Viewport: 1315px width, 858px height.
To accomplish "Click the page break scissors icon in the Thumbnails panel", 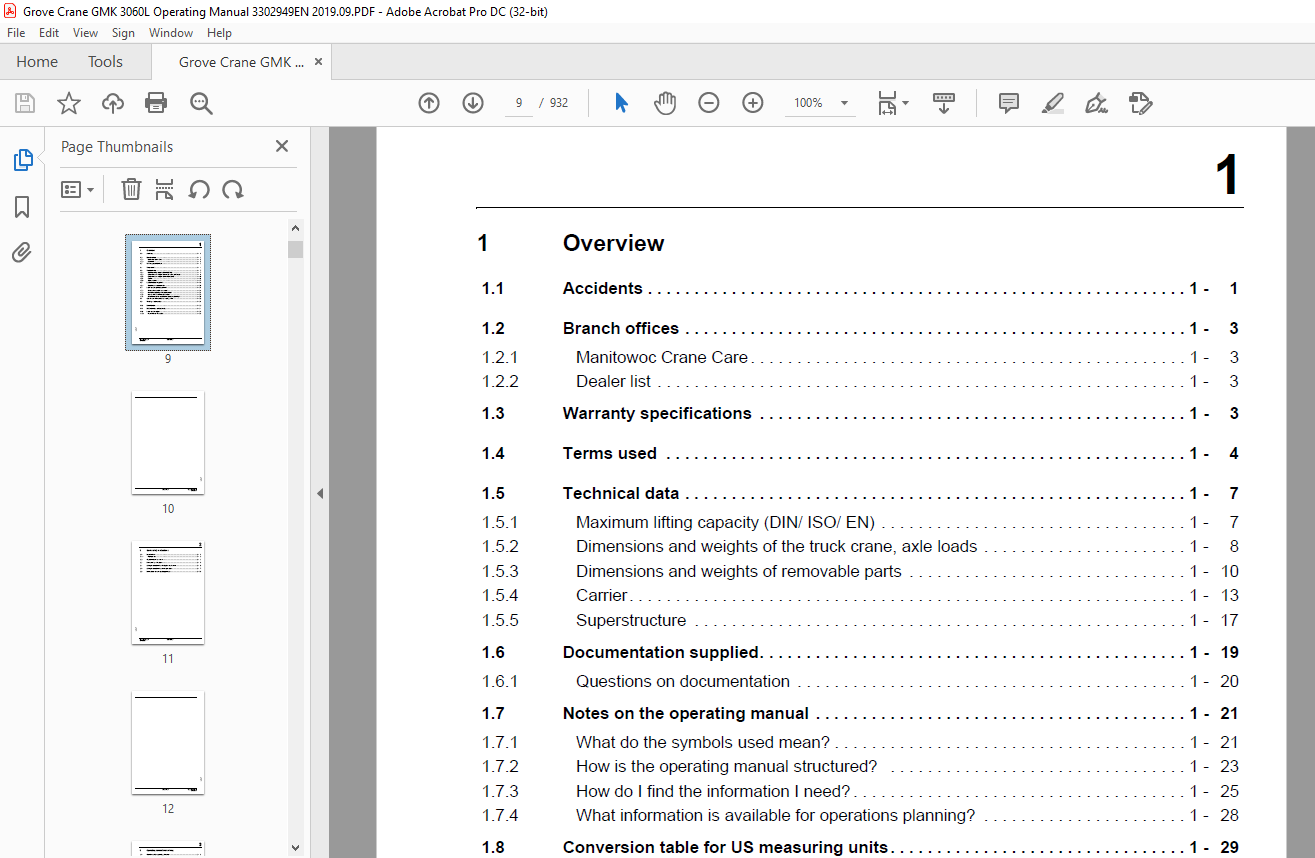I will (165, 189).
